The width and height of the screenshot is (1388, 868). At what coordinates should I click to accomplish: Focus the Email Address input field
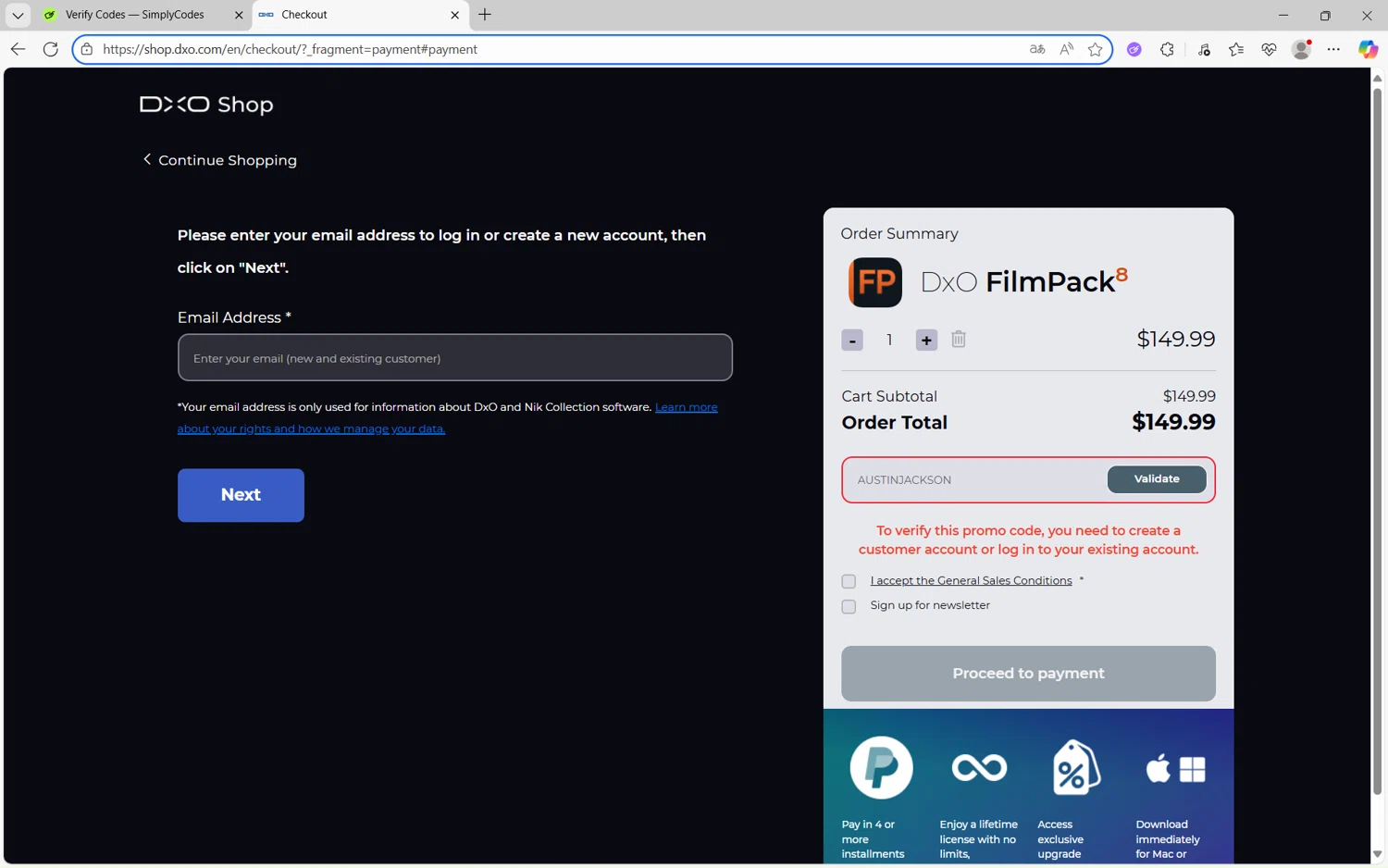455,357
